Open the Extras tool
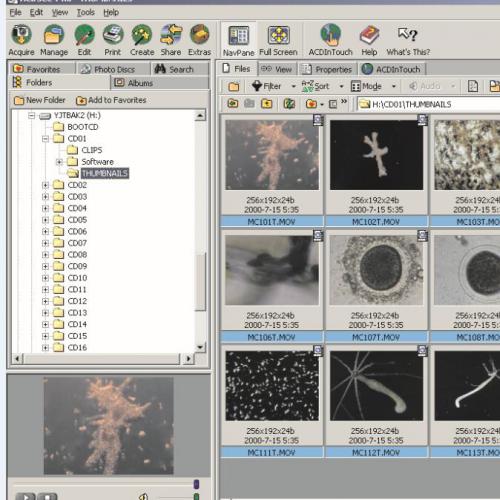The image size is (500, 500). [x=199, y=40]
